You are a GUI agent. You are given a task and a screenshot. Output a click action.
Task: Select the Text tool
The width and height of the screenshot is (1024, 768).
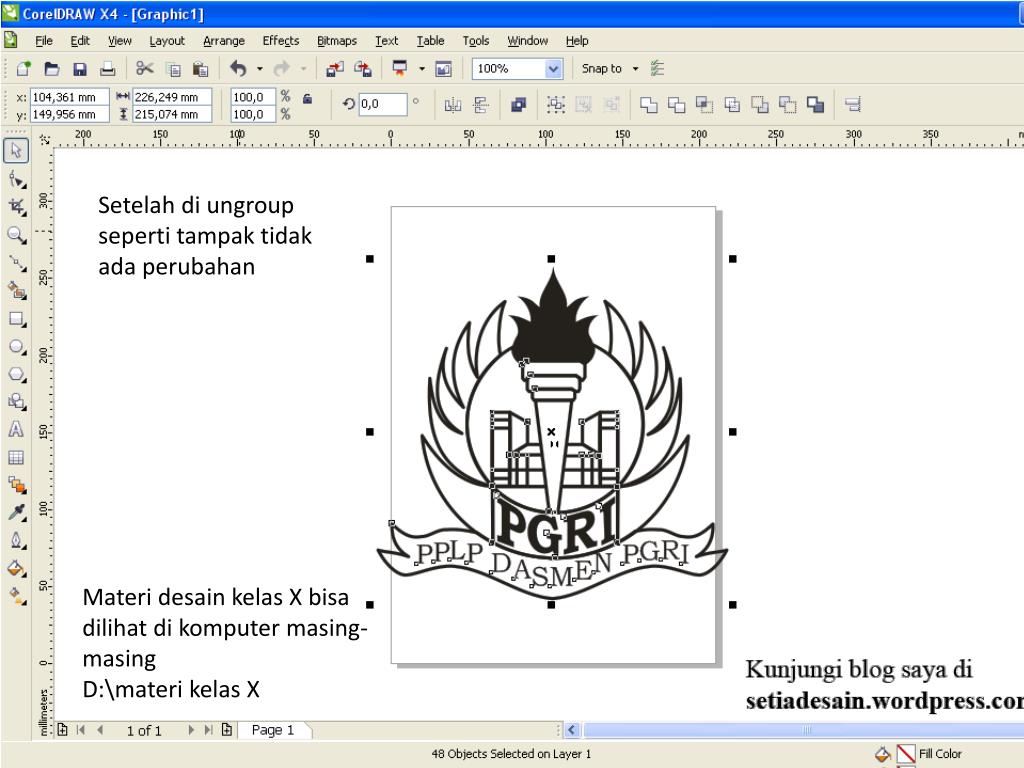[x=16, y=430]
